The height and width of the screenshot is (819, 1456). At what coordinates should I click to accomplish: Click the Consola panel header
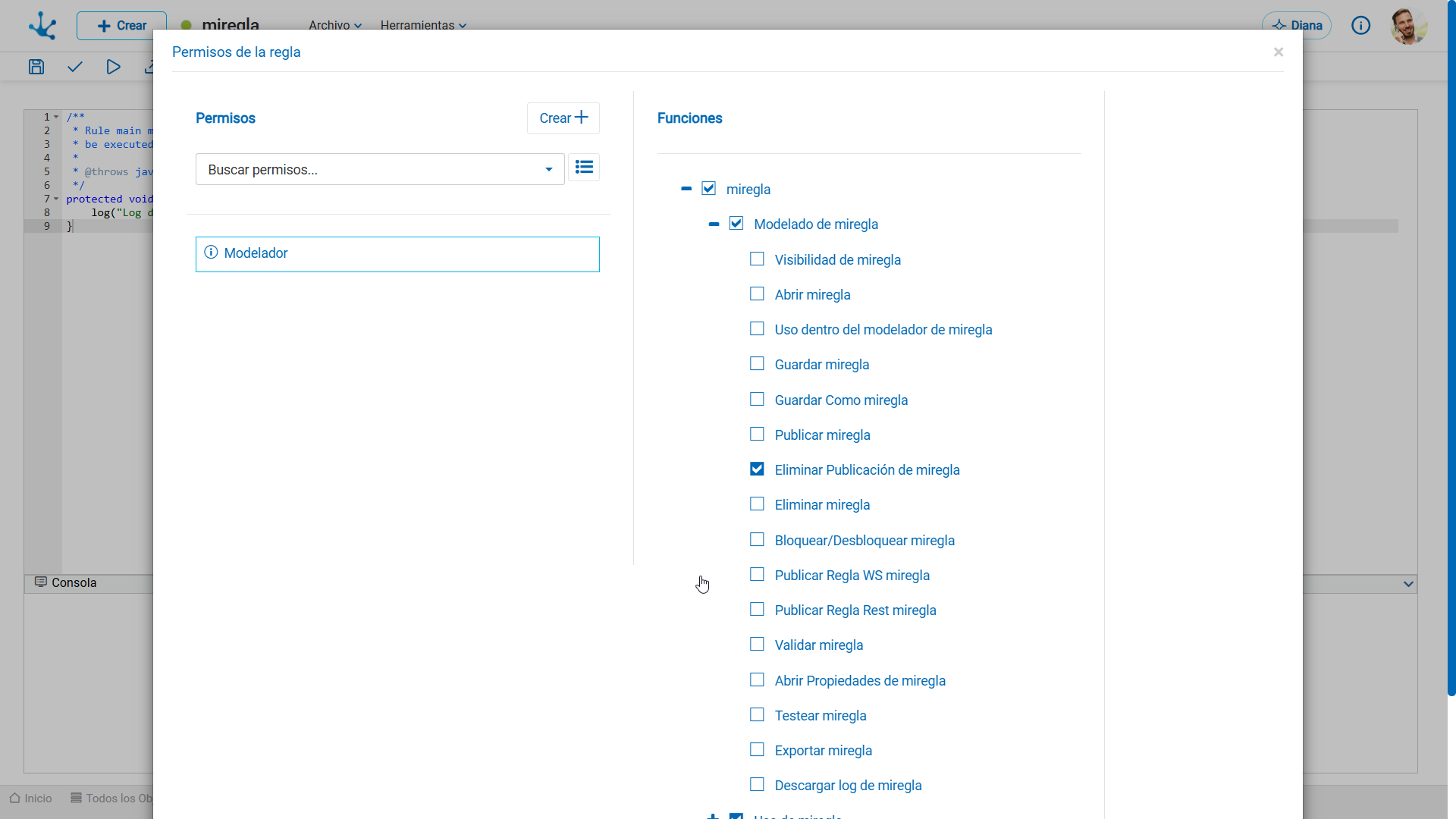89,582
